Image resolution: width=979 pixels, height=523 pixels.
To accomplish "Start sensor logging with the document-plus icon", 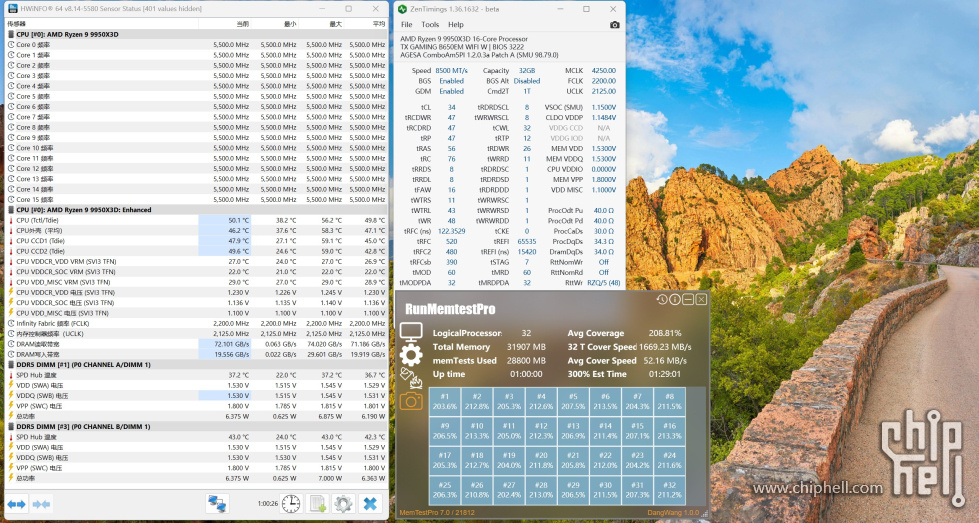I will tap(317, 504).
